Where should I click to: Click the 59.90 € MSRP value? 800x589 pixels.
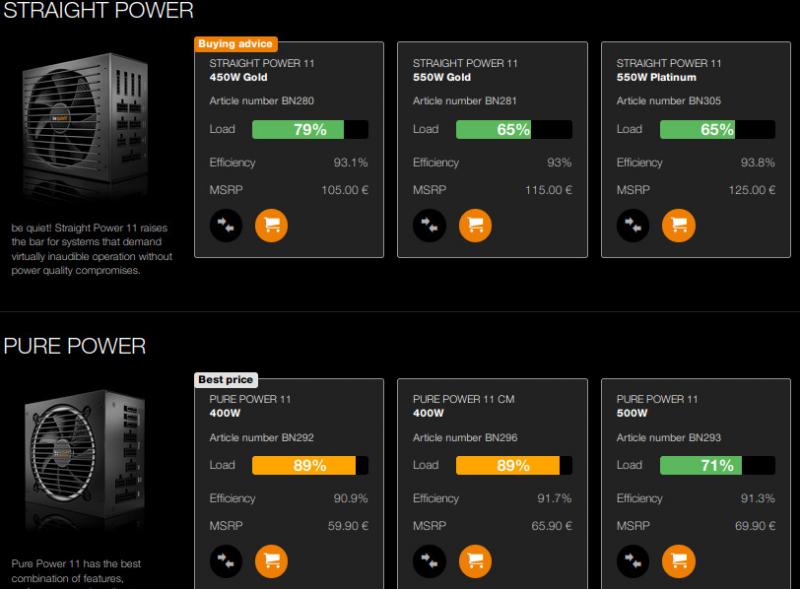point(348,526)
